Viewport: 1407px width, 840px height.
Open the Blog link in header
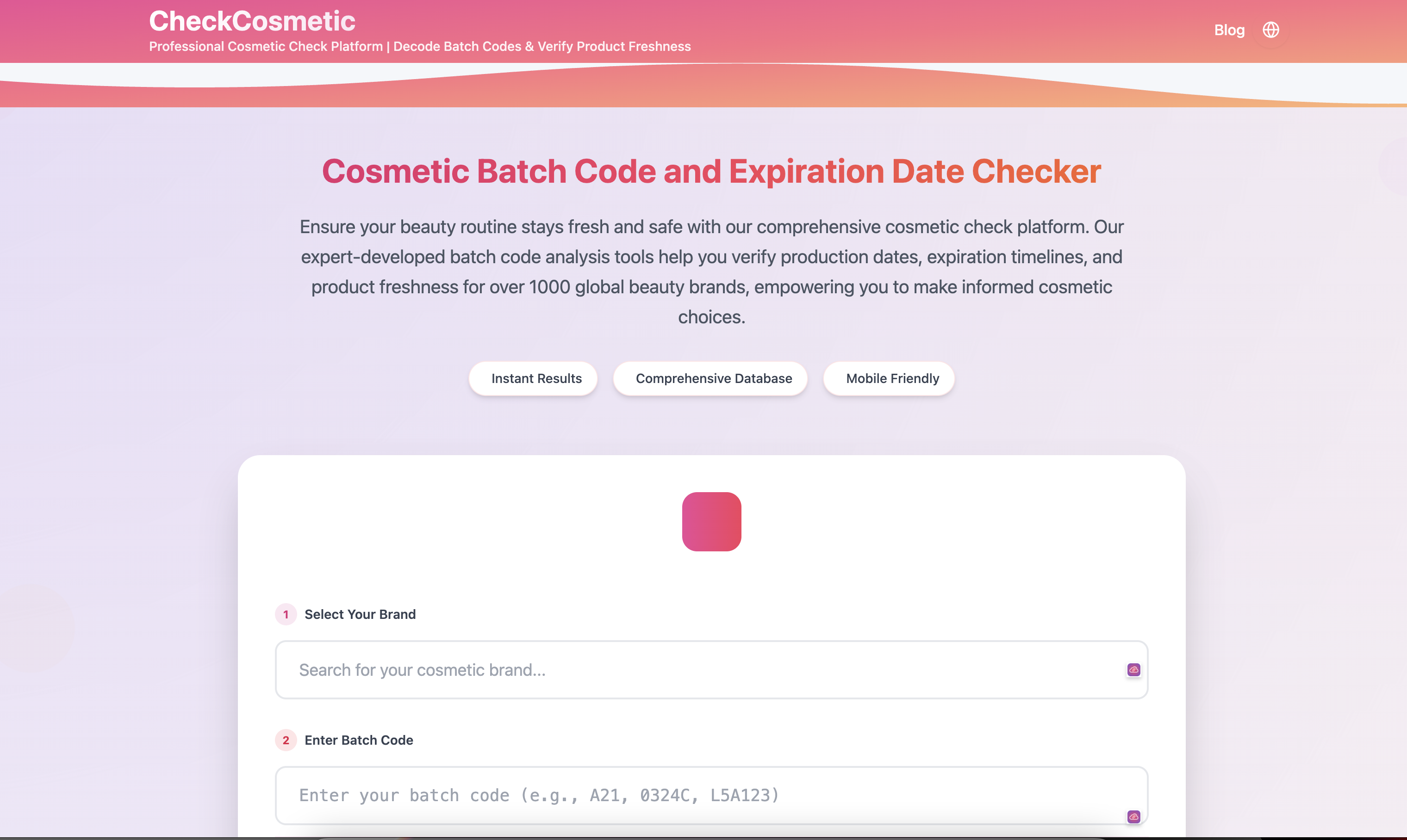1229,30
